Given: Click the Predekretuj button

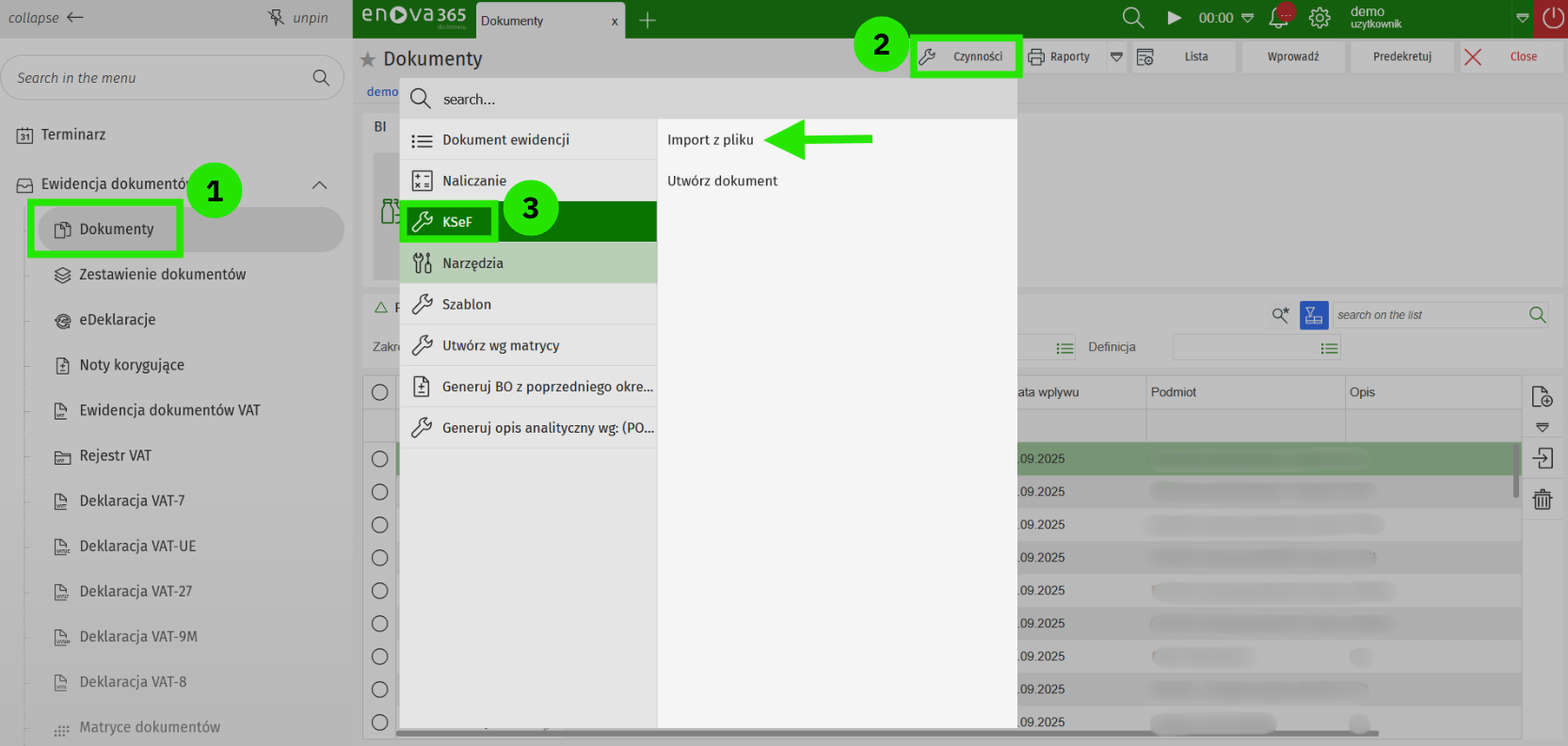Looking at the screenshot, I should coord(1401,57).
